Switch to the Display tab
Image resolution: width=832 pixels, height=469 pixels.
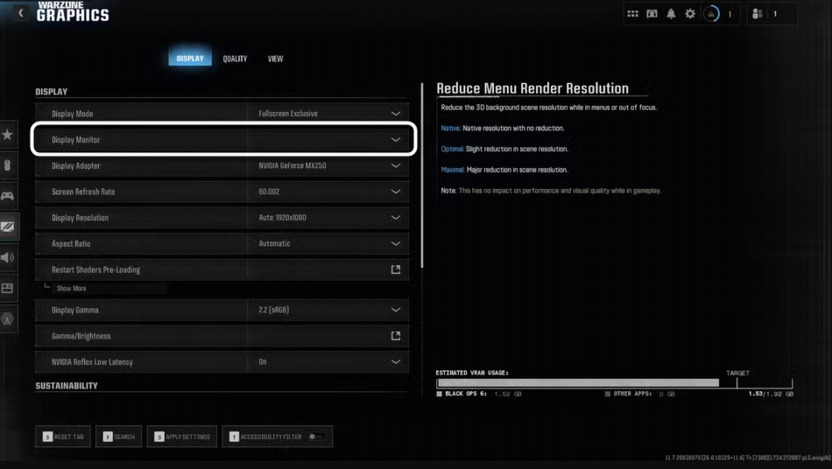click(190, 58)
